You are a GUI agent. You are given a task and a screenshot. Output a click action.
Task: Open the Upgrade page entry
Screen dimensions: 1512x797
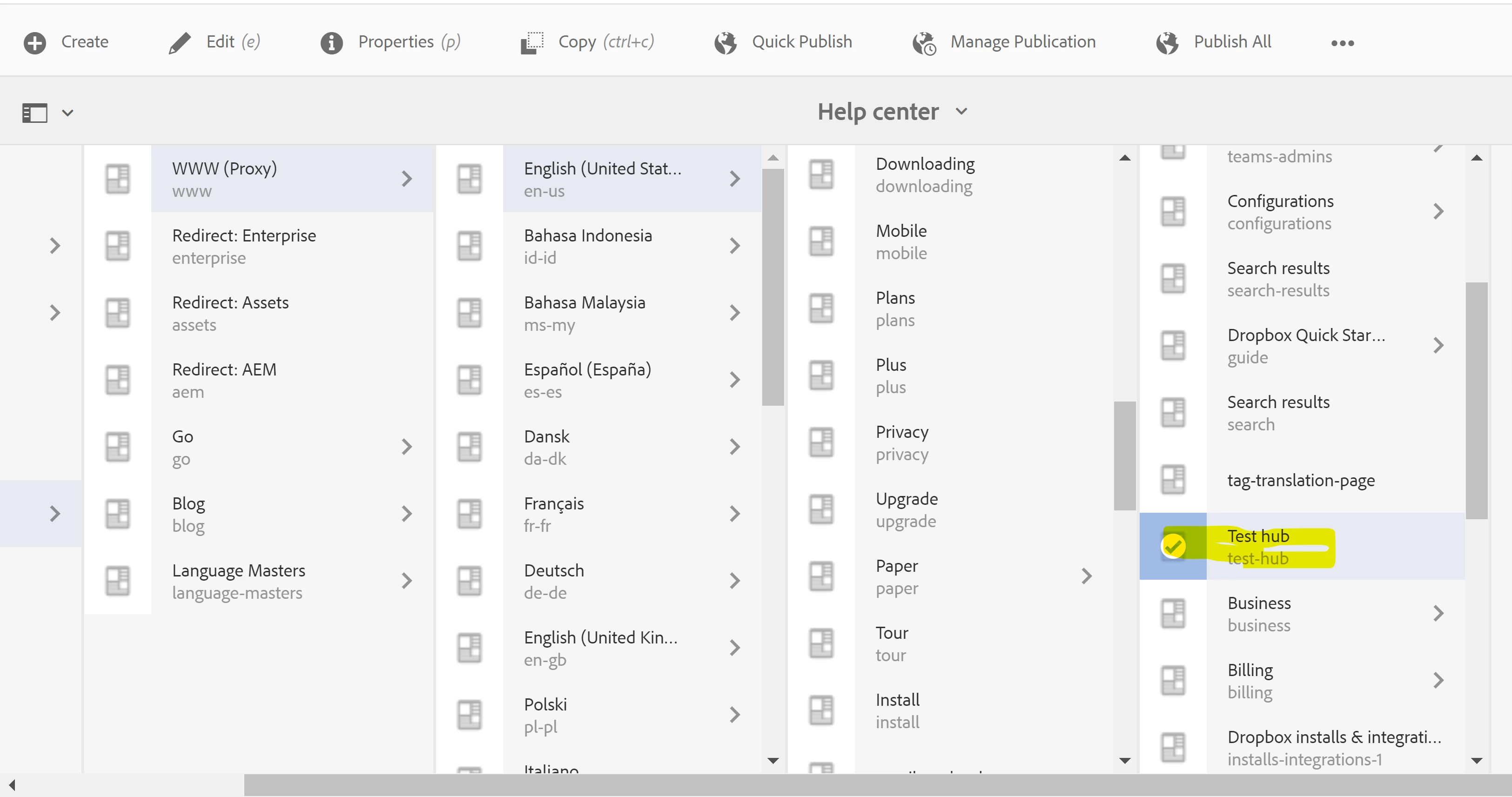[x=906, y=509]
